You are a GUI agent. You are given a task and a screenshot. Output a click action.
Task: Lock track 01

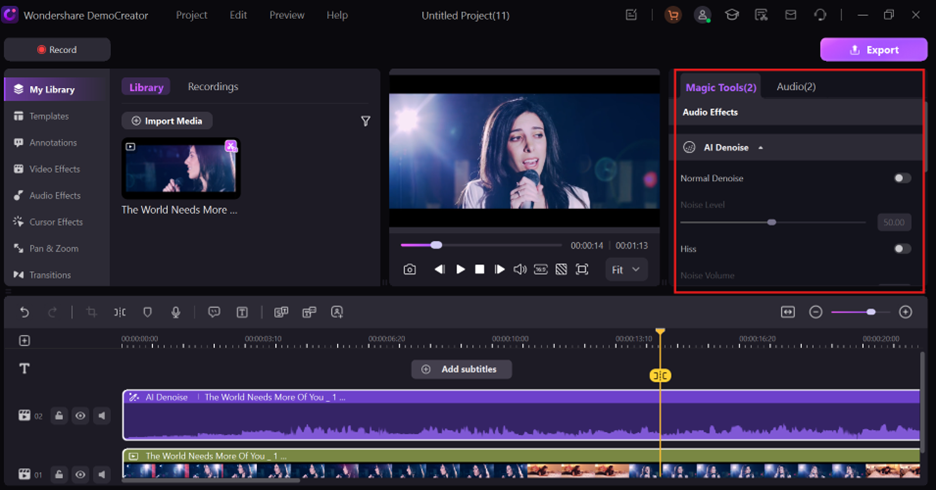(x=59, y=474)
